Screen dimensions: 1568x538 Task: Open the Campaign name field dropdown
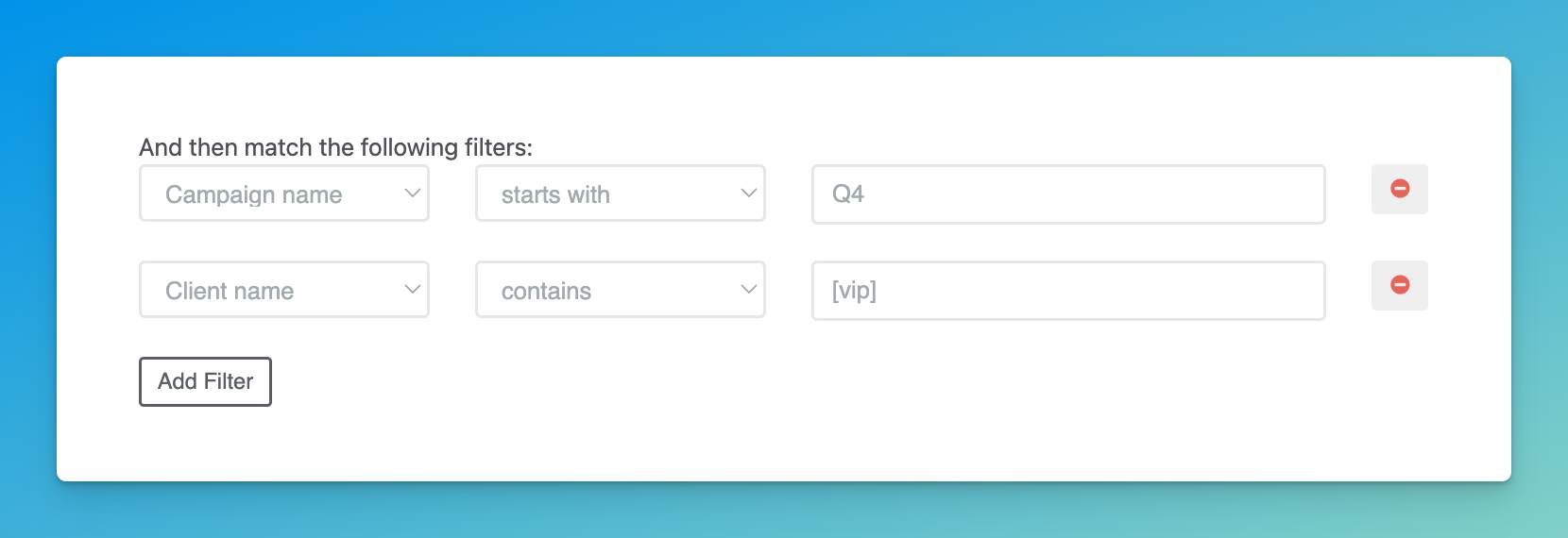[x=283, y=193]
